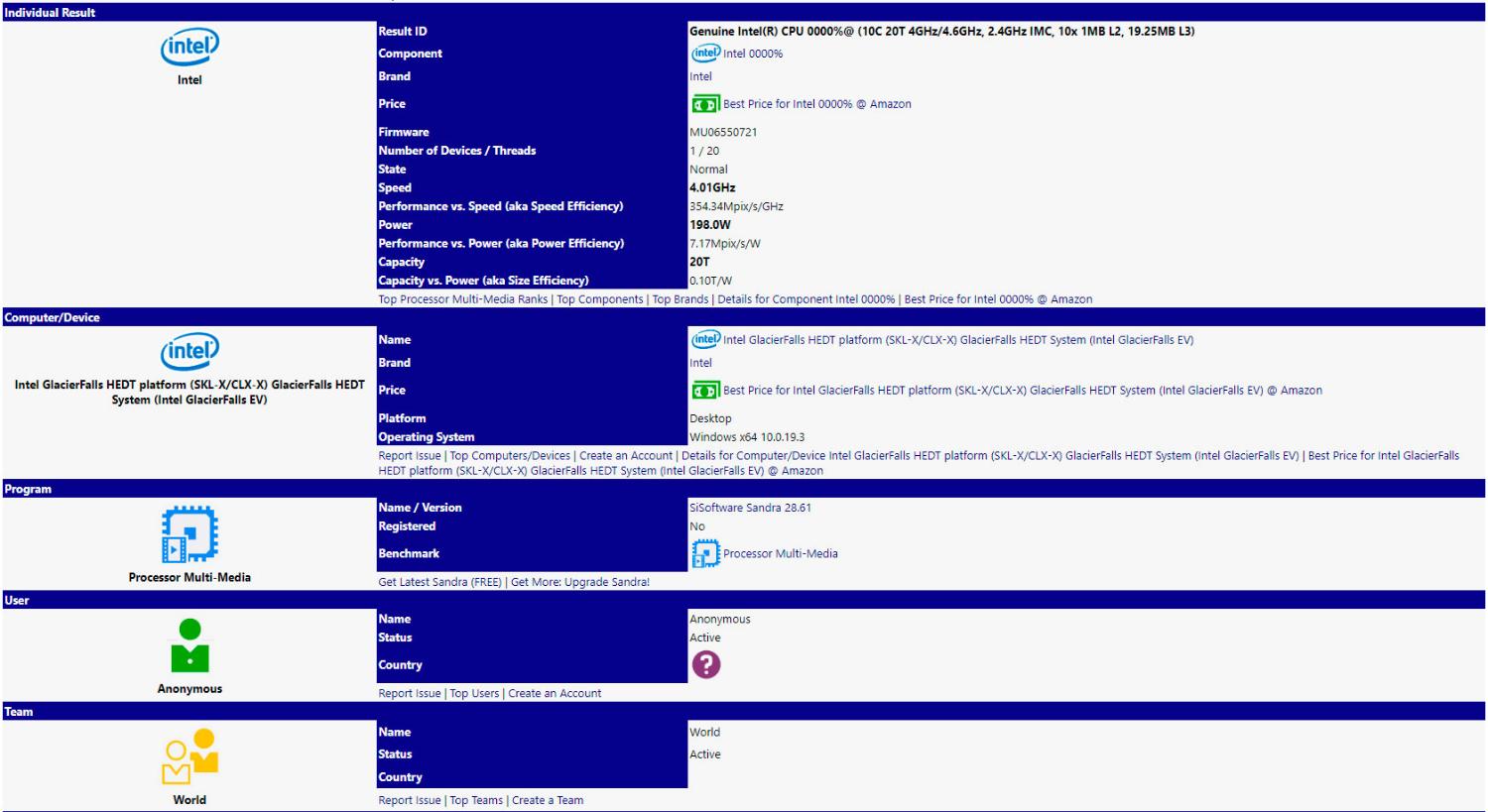Click the Create a Team link
Screen dimensions: 1488x812
click(548, 800)
